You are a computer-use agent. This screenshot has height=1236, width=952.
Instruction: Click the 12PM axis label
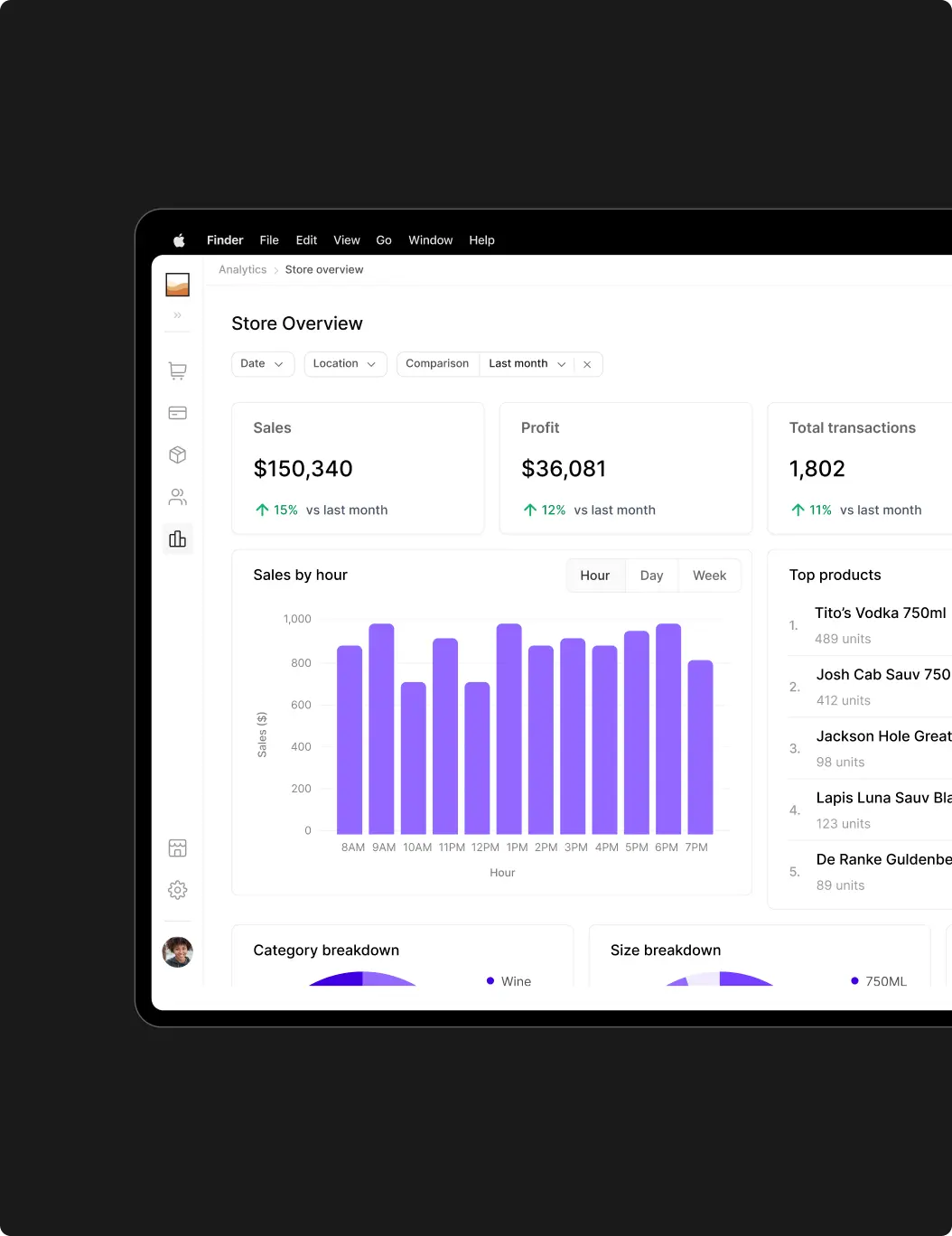pos(485,847)
